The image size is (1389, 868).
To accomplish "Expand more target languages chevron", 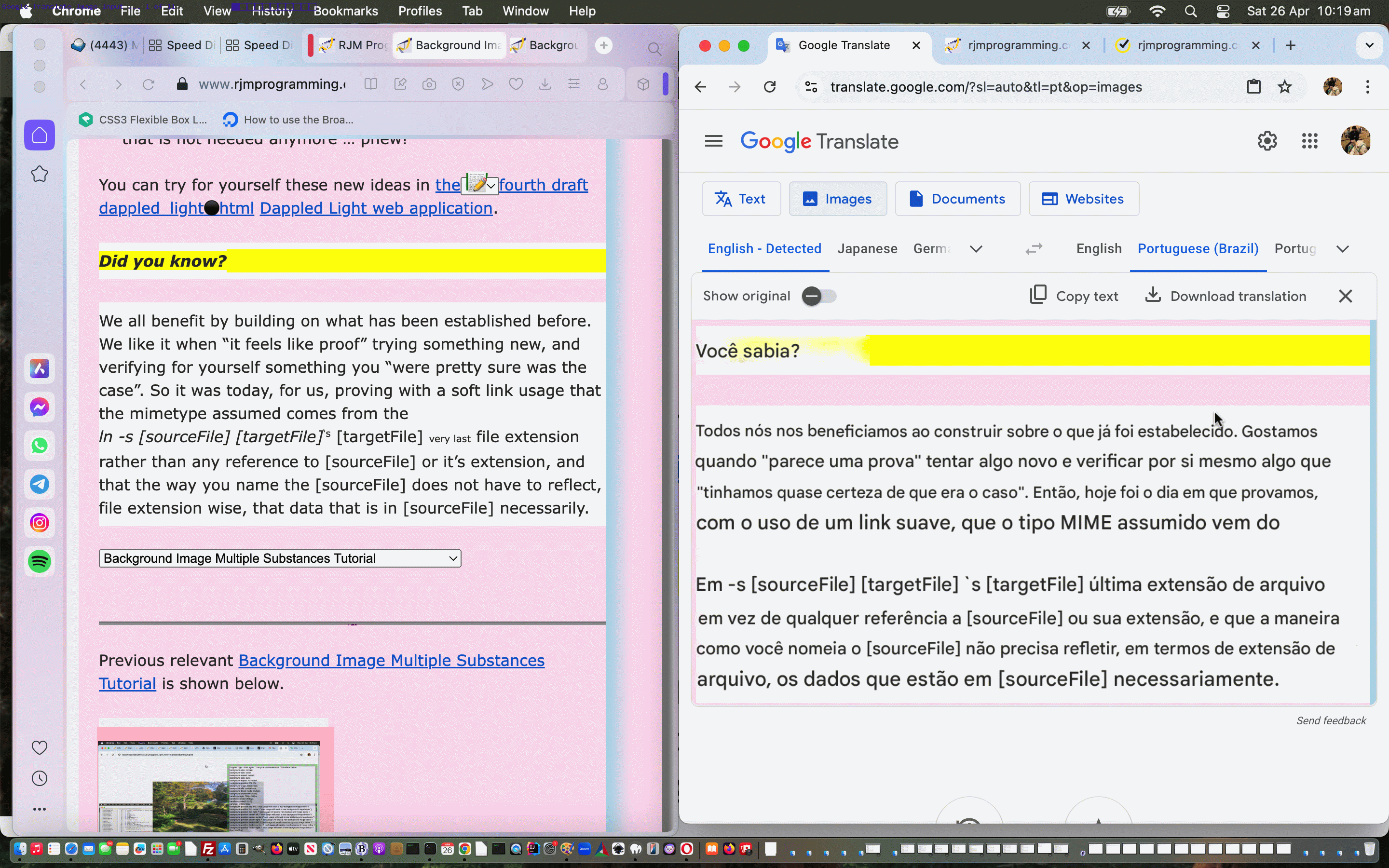I will (1343, 248).
